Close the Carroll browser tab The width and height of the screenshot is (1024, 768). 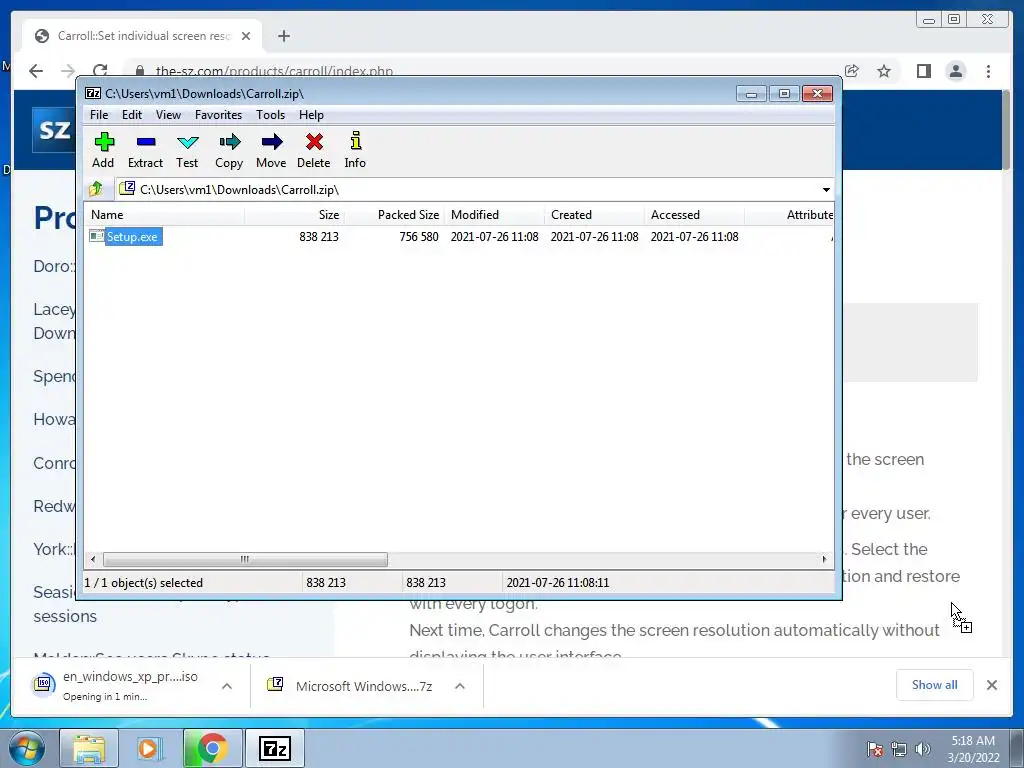[246, 36]
